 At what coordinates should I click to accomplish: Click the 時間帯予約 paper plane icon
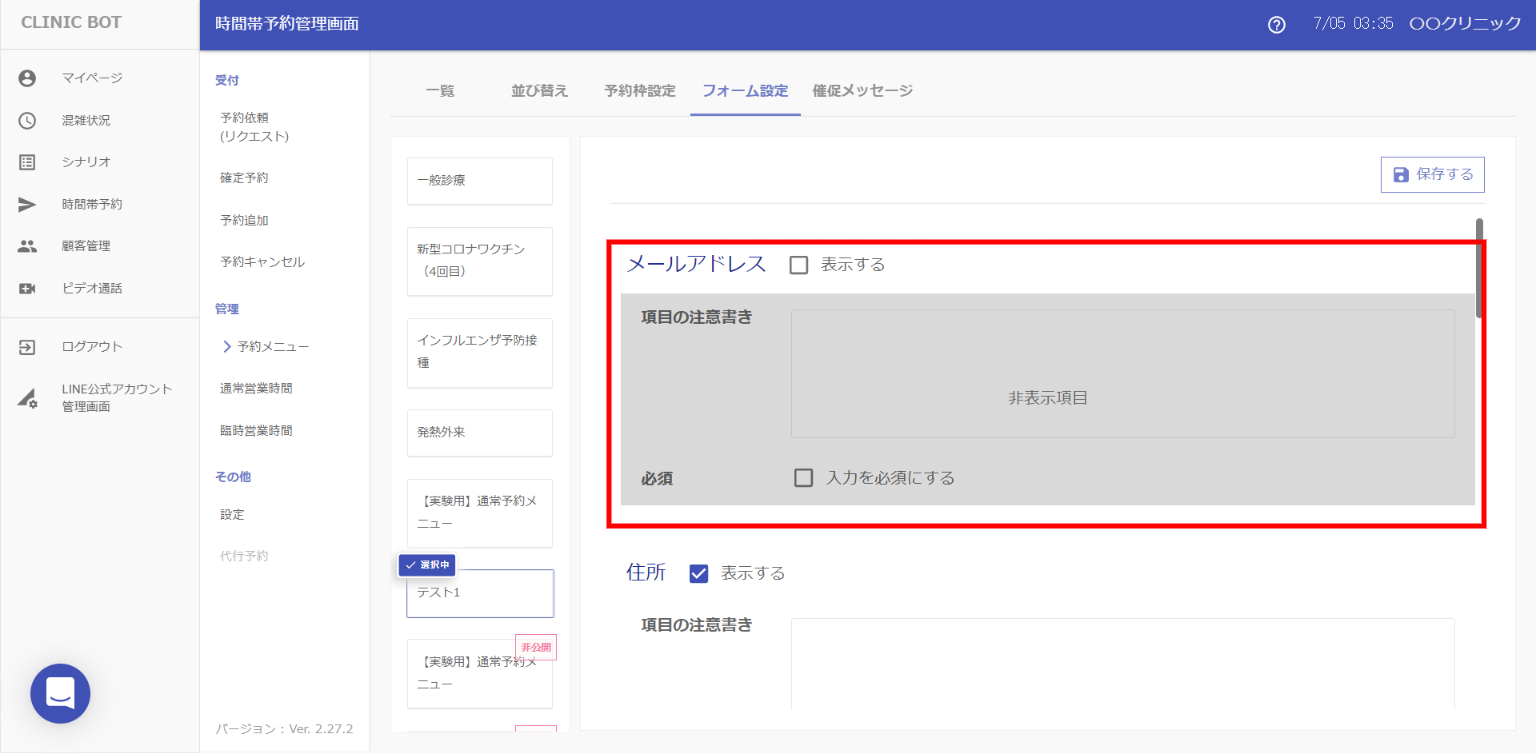pos(27,204)
